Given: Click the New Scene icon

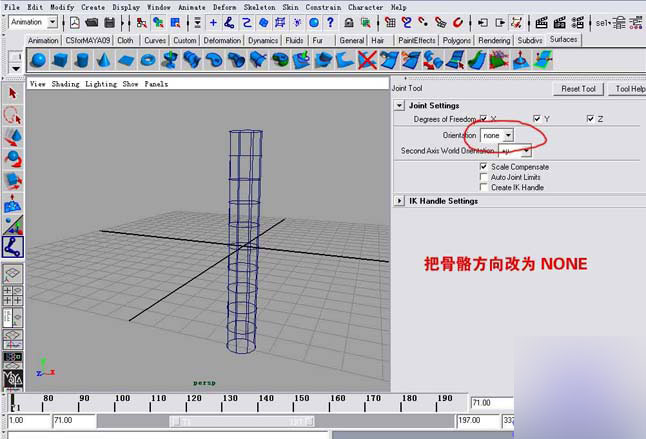Looking at the screenshot, I should click(75, 23).
